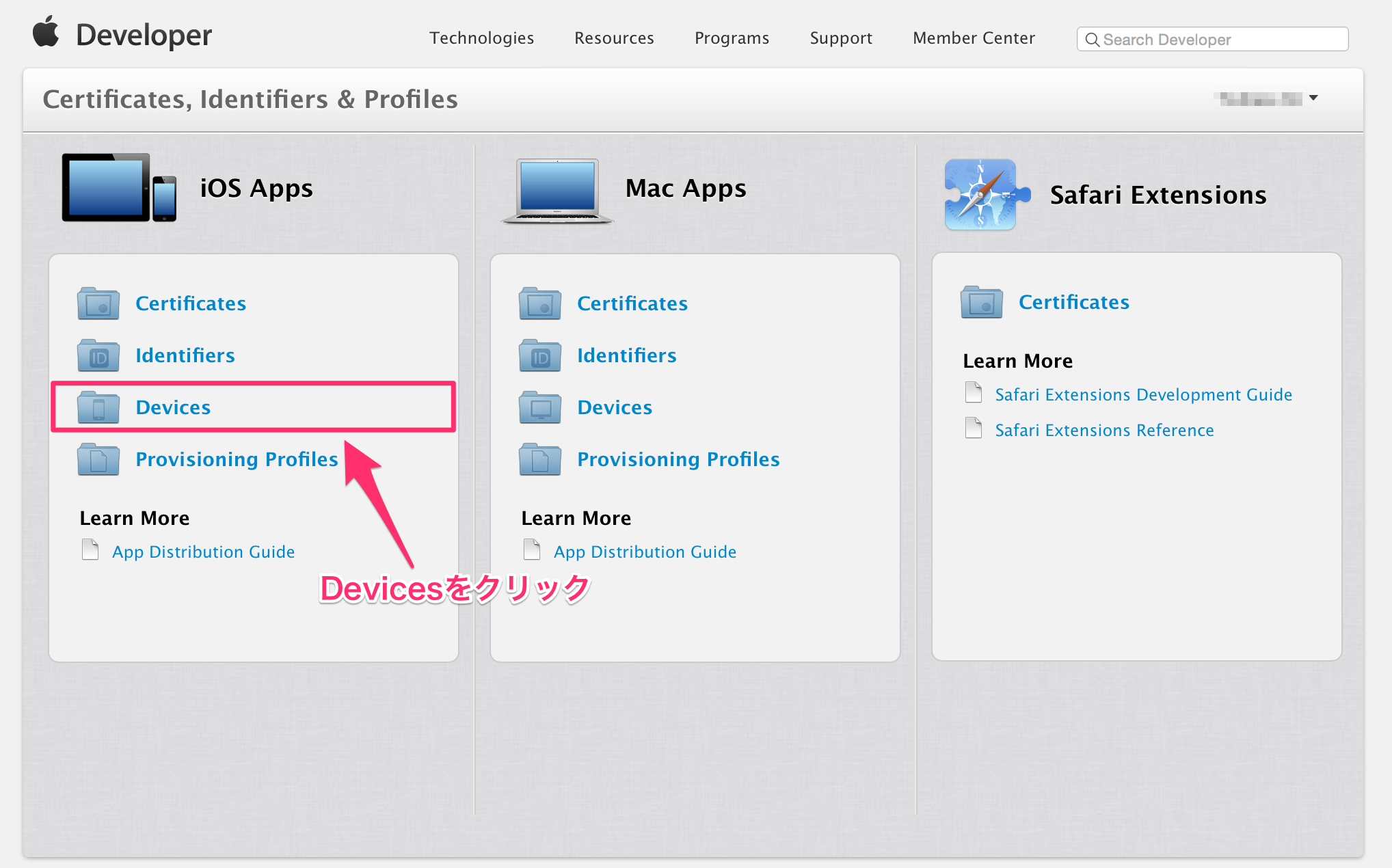Click the iPad and iPhone iOS Apps image
The image size is (1392, 868).
tap(119, 187)
